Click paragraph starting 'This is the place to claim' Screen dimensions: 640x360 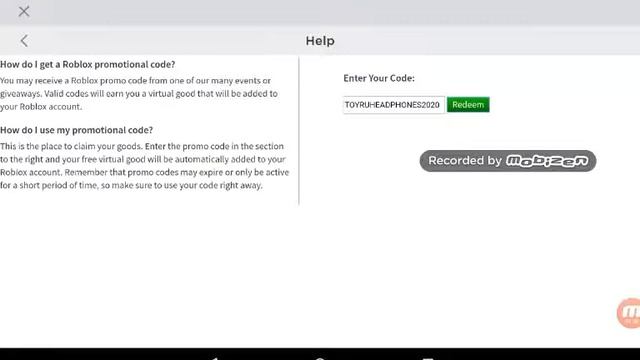(144, 166)
